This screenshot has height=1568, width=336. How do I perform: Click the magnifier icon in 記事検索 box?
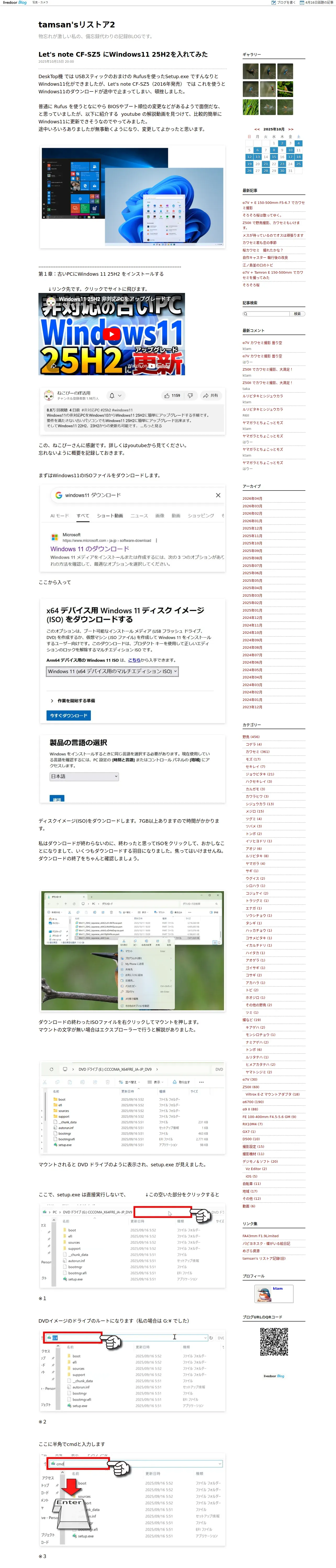pos(246,314)
